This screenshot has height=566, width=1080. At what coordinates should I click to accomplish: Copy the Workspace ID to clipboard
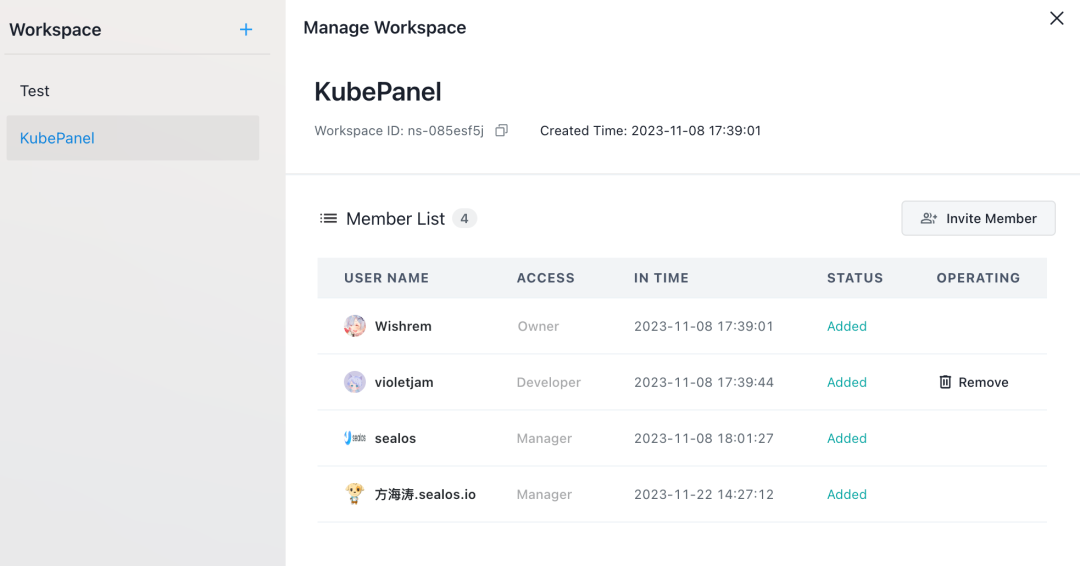point(501,130)
